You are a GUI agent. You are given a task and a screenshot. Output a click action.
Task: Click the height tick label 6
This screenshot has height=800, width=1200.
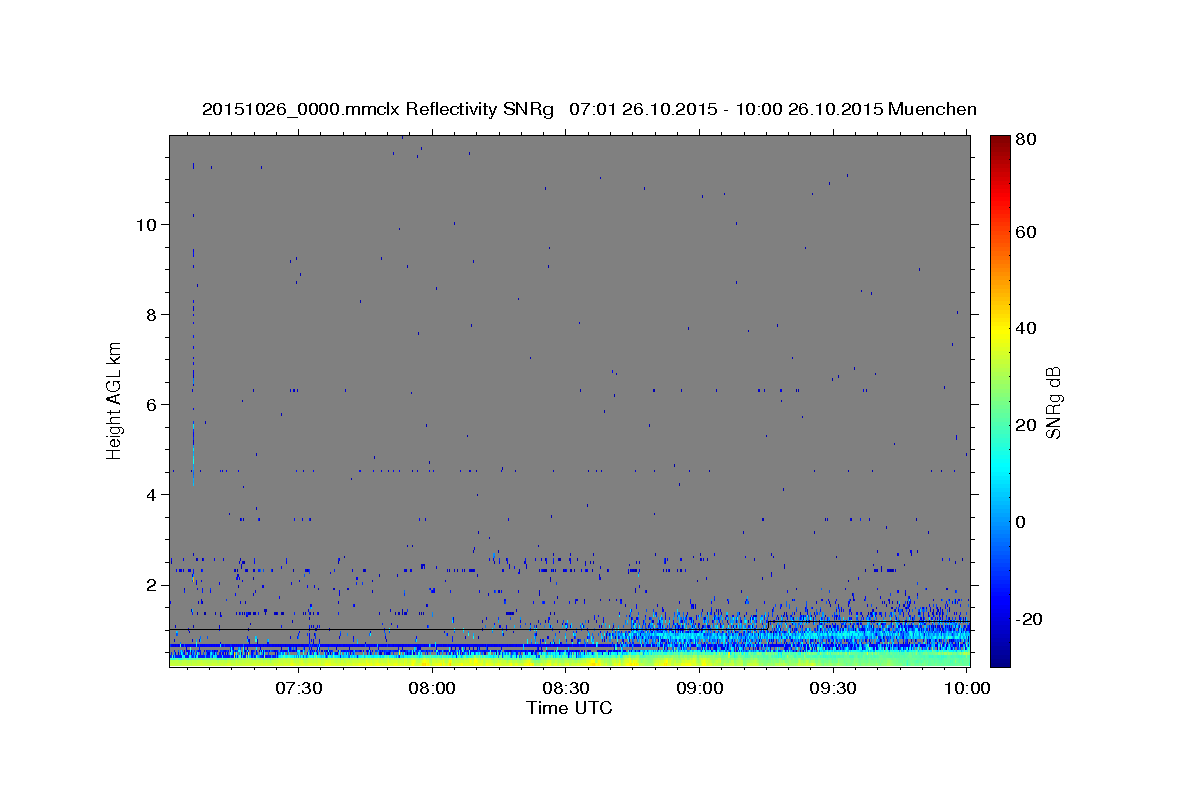(x=152, y=404)
